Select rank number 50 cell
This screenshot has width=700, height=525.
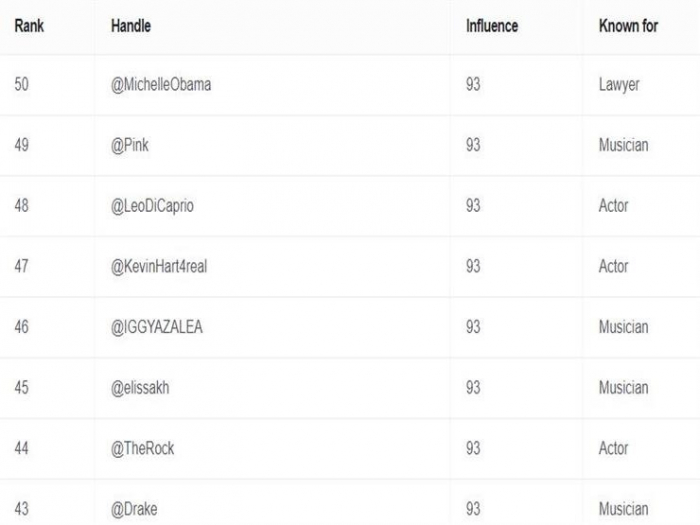(22, 85)
